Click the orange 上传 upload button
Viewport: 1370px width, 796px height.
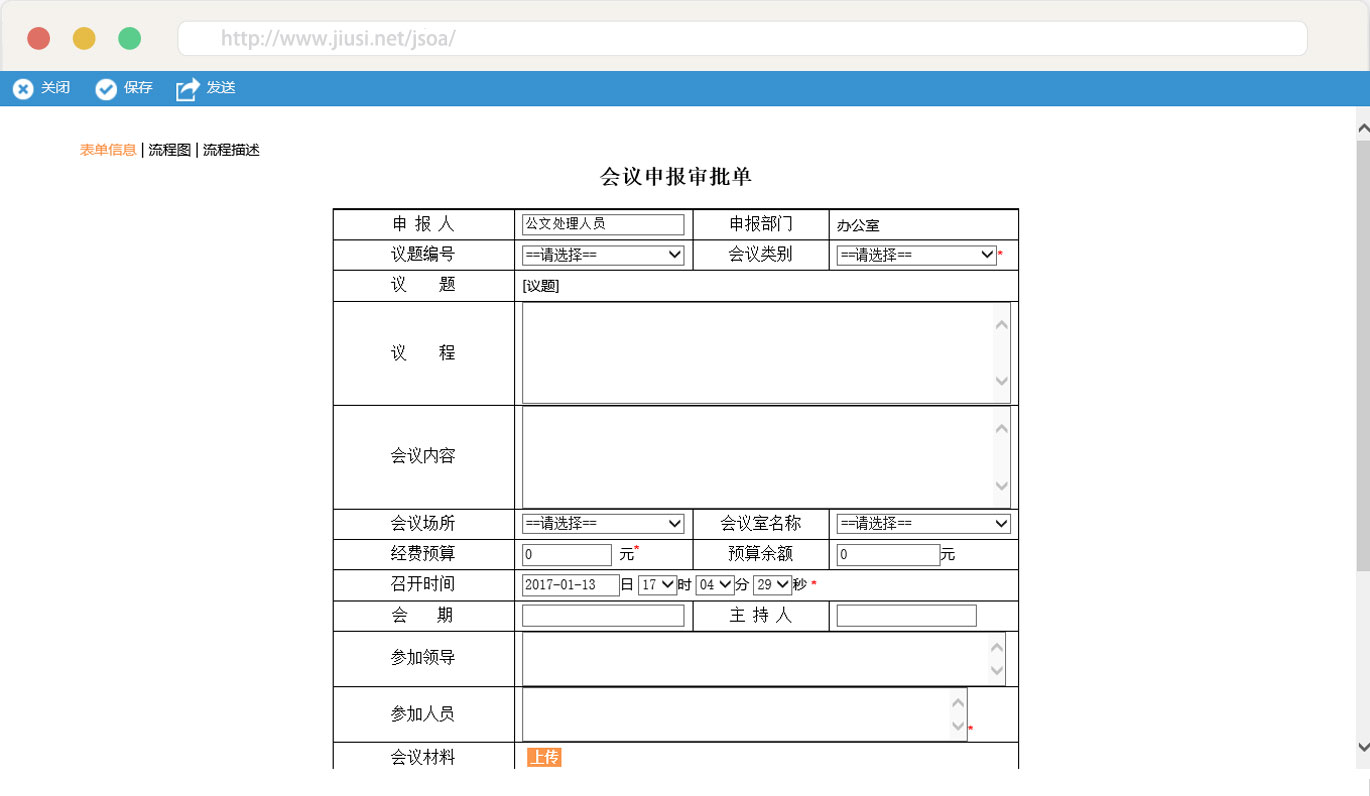click(x=544, y=758)
